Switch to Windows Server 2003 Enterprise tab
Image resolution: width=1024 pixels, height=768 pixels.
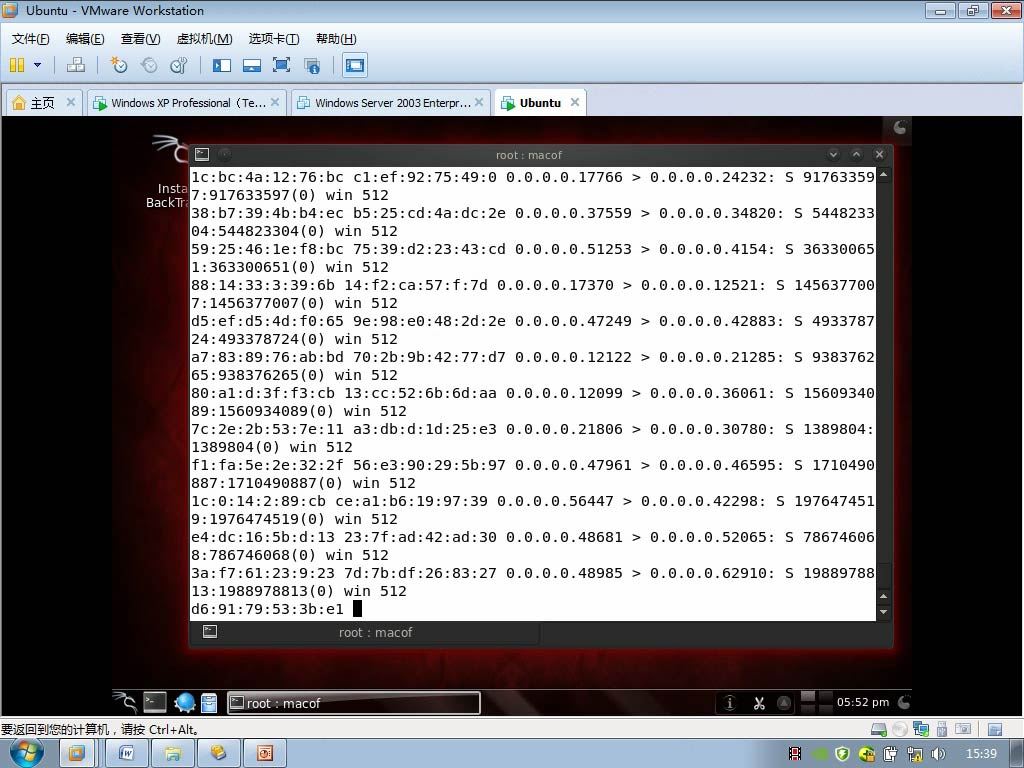pos(391,103)
